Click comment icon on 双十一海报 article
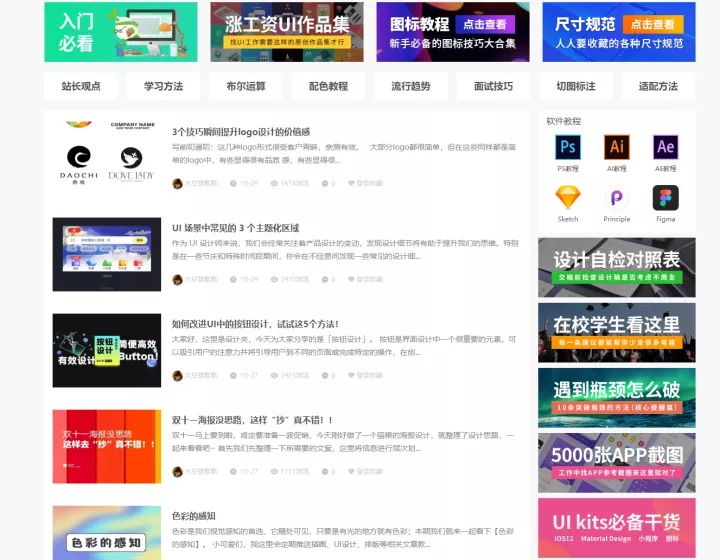Viewport: 720px width, 560px height. pyautogui.click(x=325, y=471)
